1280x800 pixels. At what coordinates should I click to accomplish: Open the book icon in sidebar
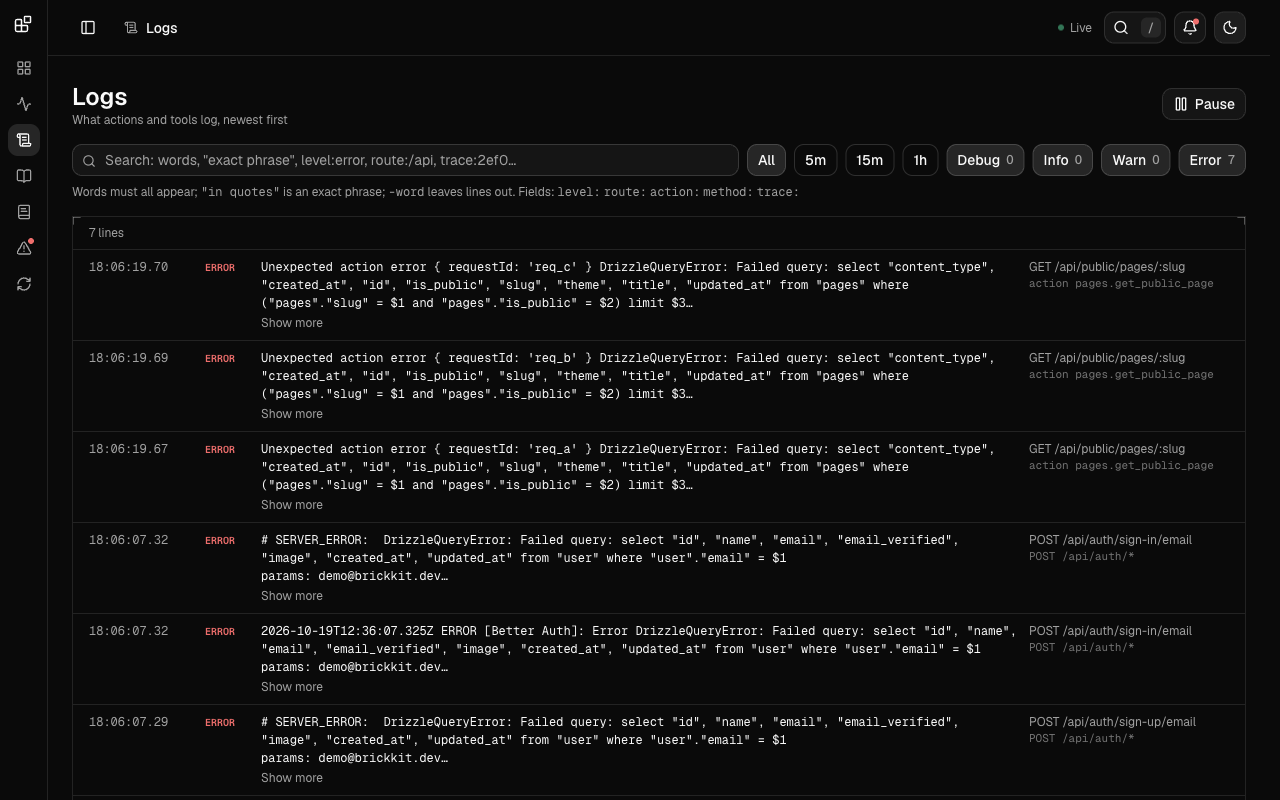(x=24, y=176)
